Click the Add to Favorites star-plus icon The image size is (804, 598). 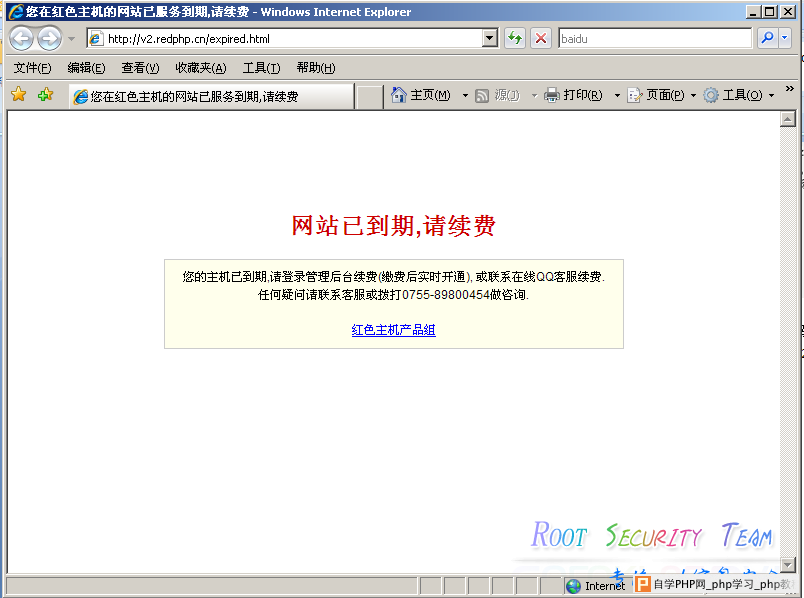point(45,94)
